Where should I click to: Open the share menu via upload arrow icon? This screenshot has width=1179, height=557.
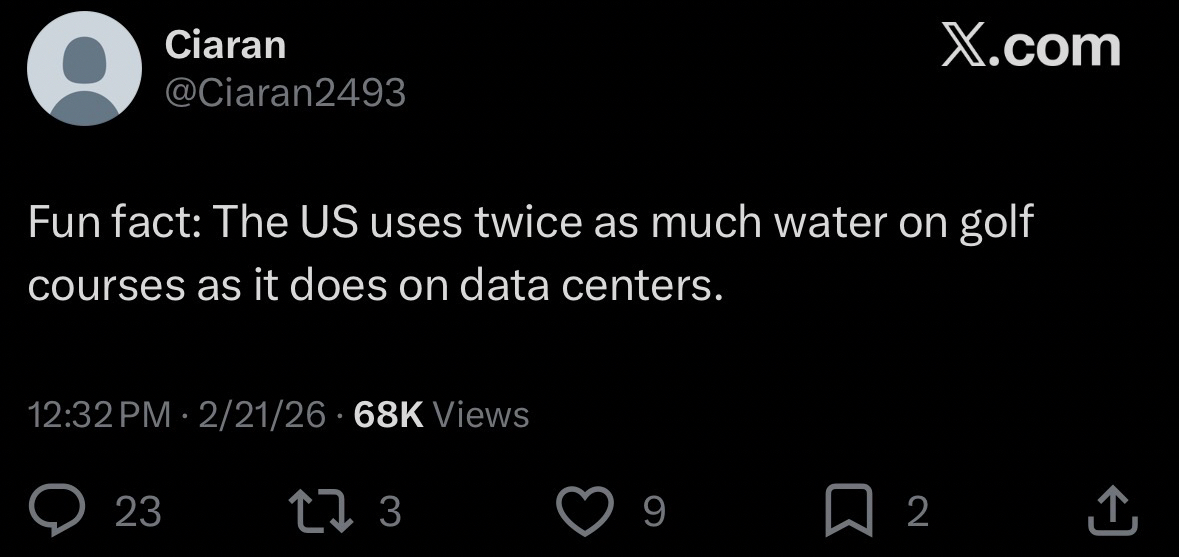click(1112, 511)
